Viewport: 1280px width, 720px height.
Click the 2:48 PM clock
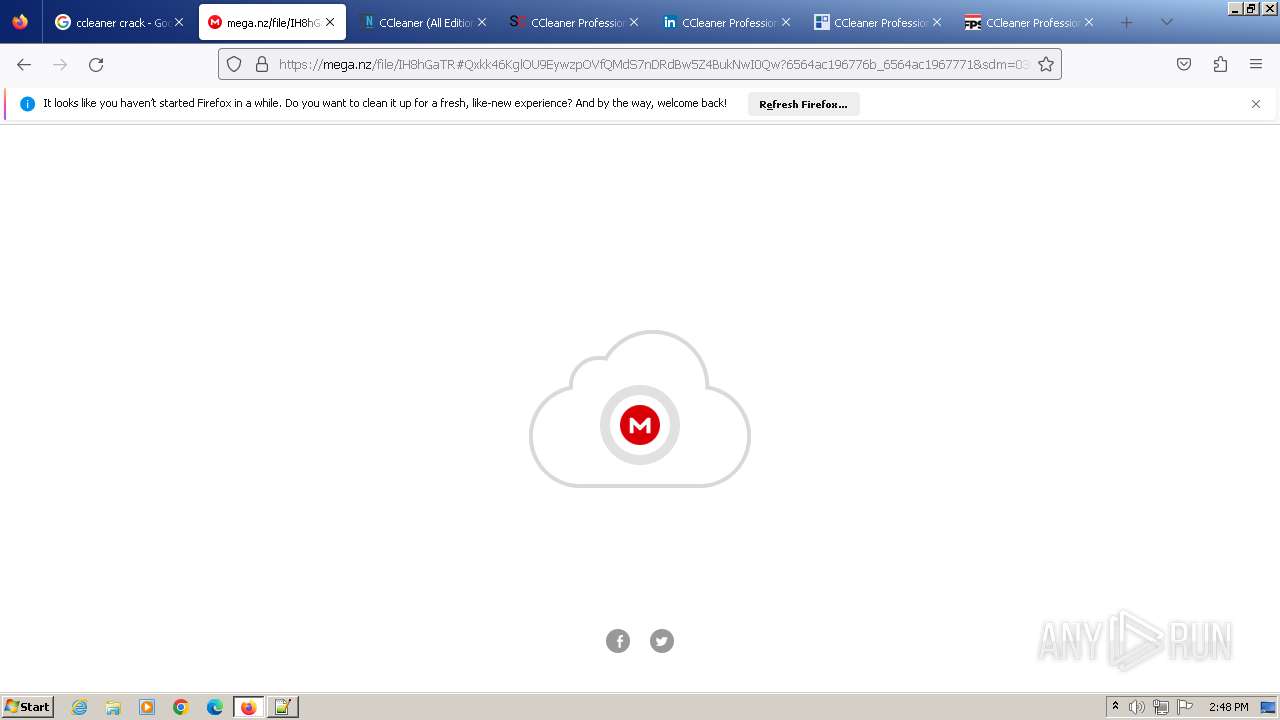point(1228,707)
